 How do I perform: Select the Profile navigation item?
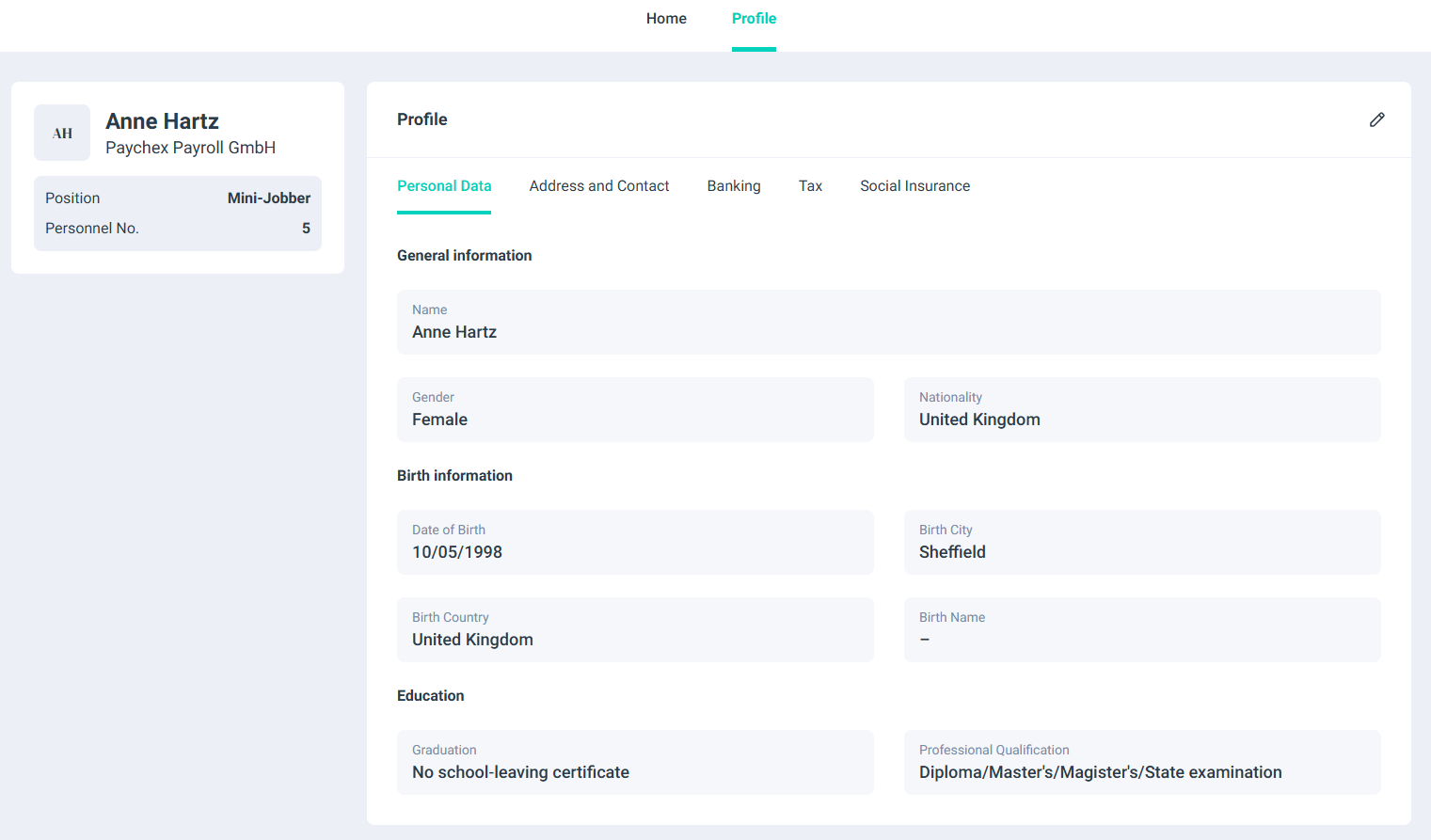point(754,19)
